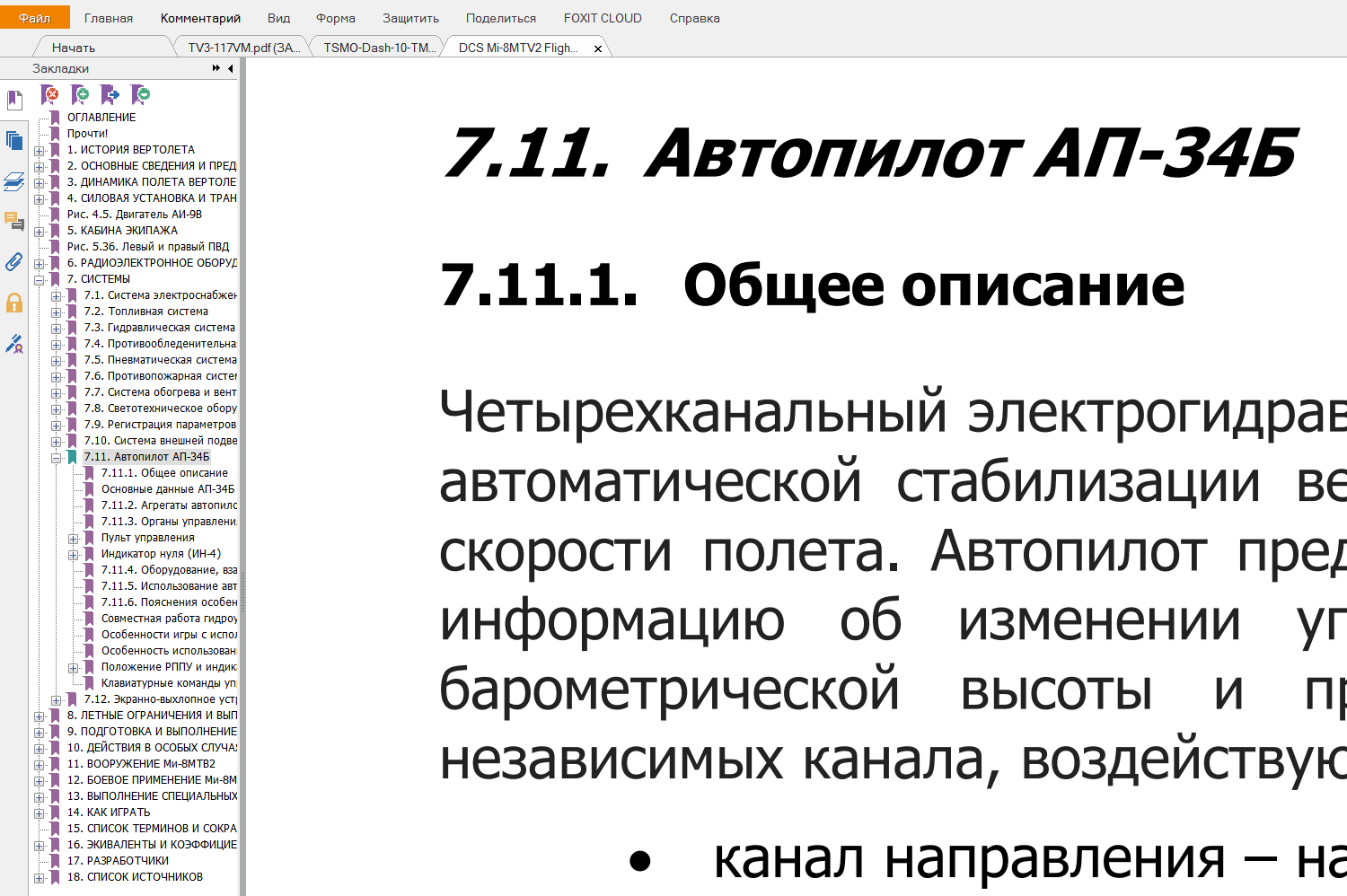This screenshot has height=896, width=1347.
Task: Go to Основные данные АП-34Б bookmark
Action: click(x=168, y=489)
